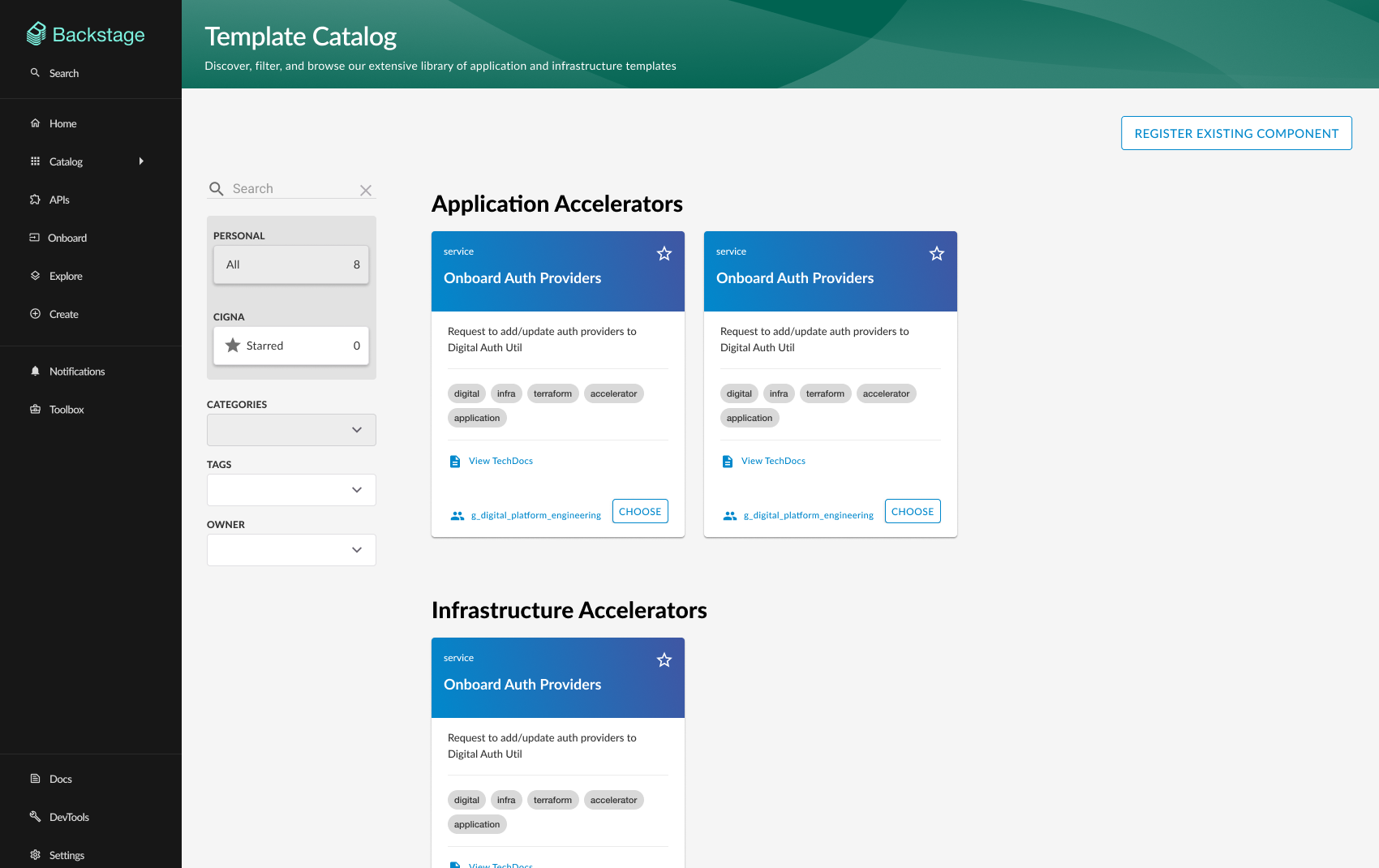Click the Backstage logo icon
The width and height of the screenshot is (1379, 868).
pos(37,34)
